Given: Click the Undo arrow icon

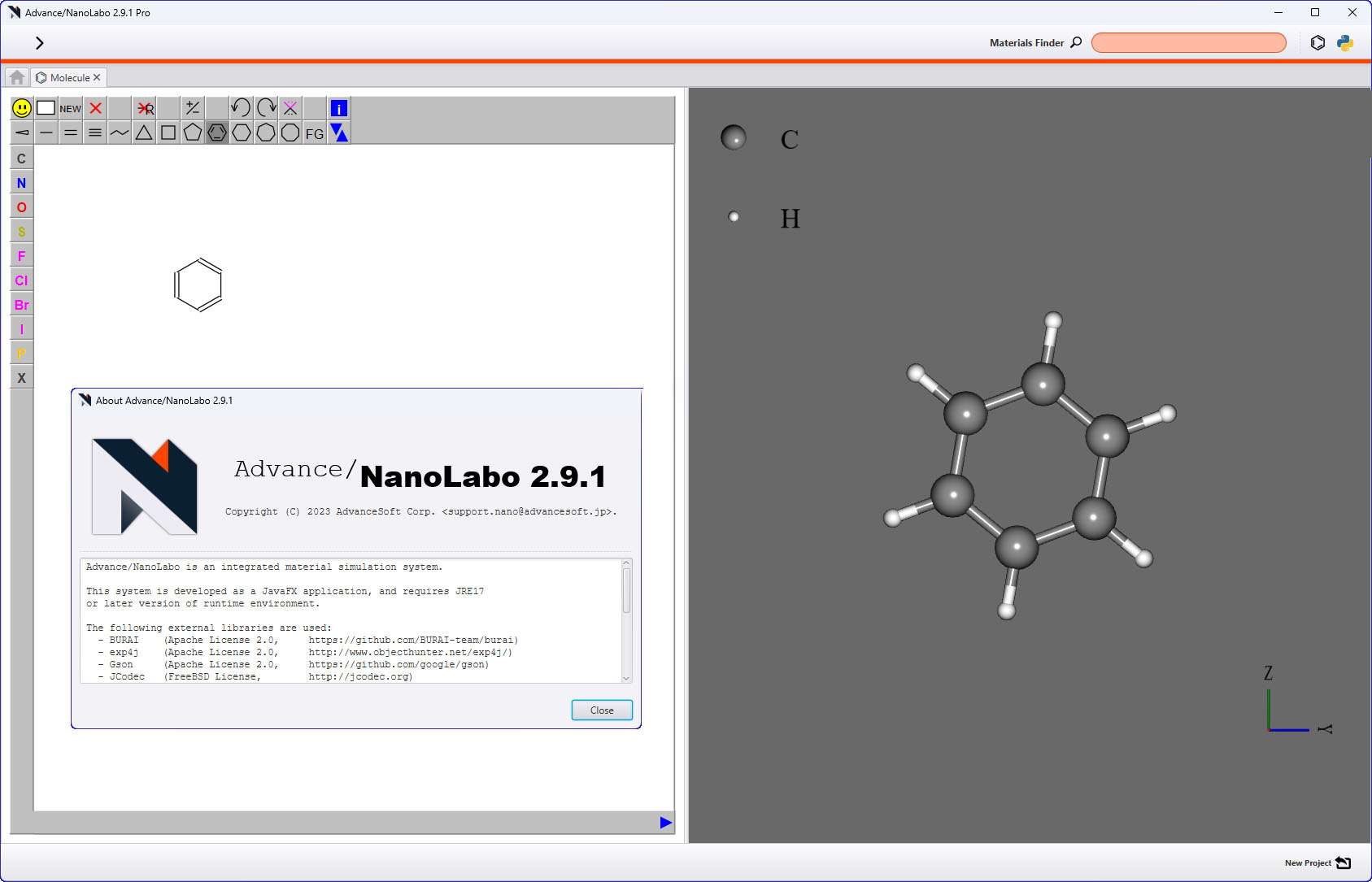Looking at the screenshot, I should pos(242,107).
